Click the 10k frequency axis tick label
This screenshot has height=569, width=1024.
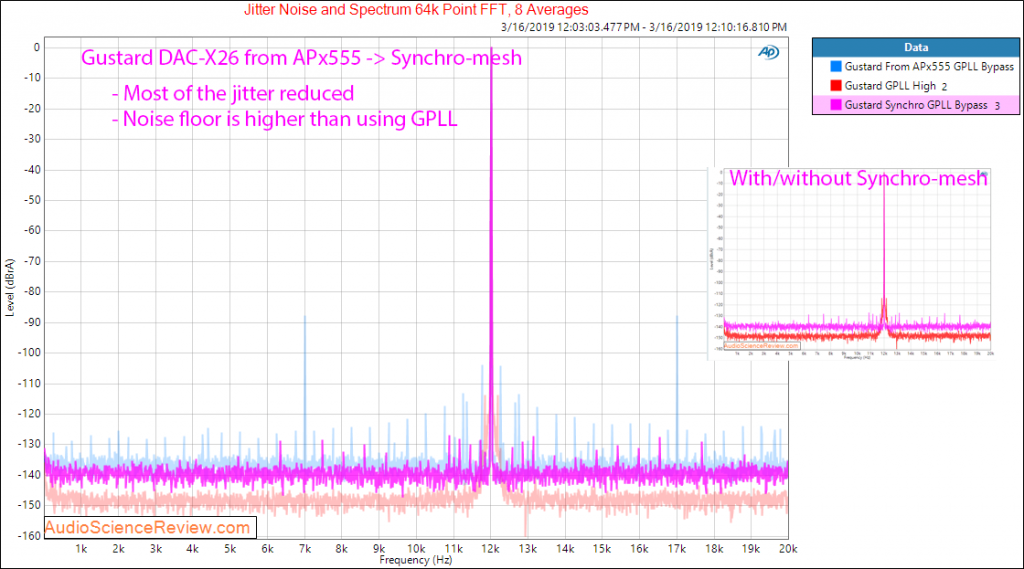coord(416,549)
